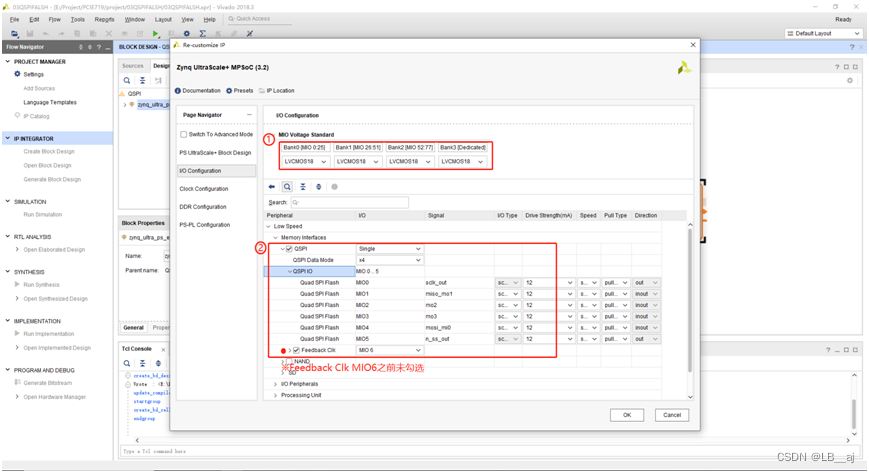The width and height of the screenshot is (869, 473).
Task: Open the Reports menu
Action: tap(104, 19)
